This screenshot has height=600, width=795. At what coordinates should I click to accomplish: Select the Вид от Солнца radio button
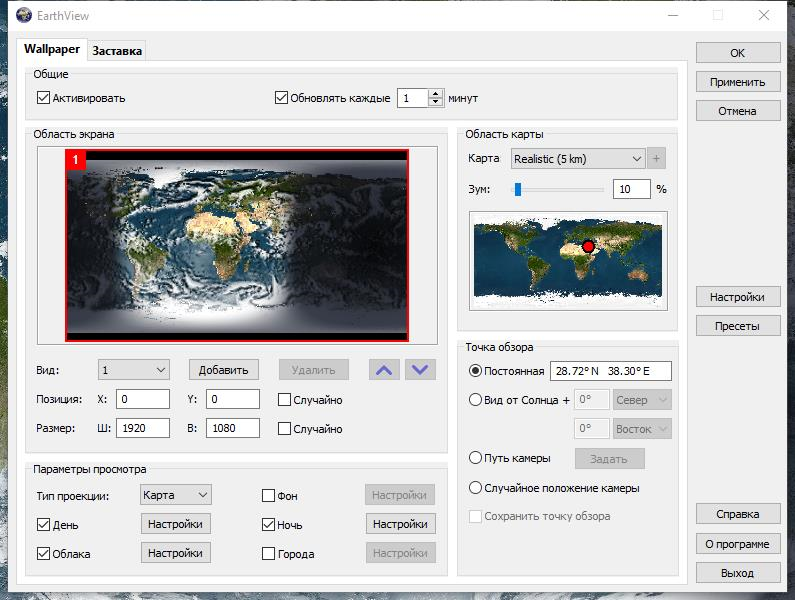click(x=475, y=400)
